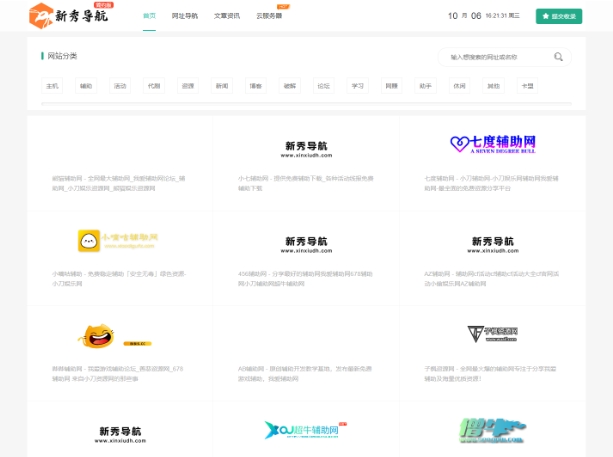The height and width of the screenshot is (457, 613).
Task: Select the 博客 category tag
Action: point(256,86)
